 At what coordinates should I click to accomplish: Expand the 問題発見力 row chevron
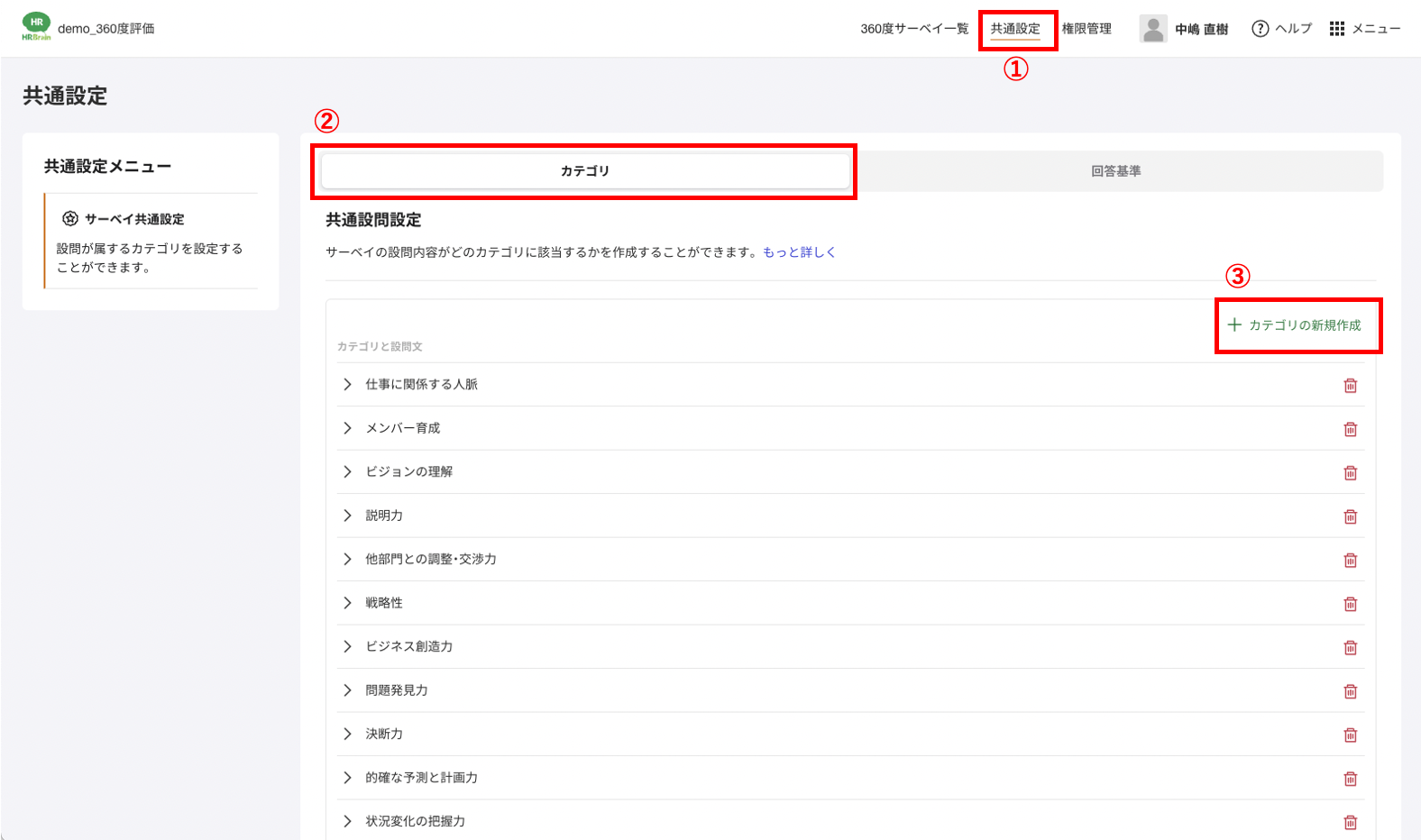pos(347,690)
